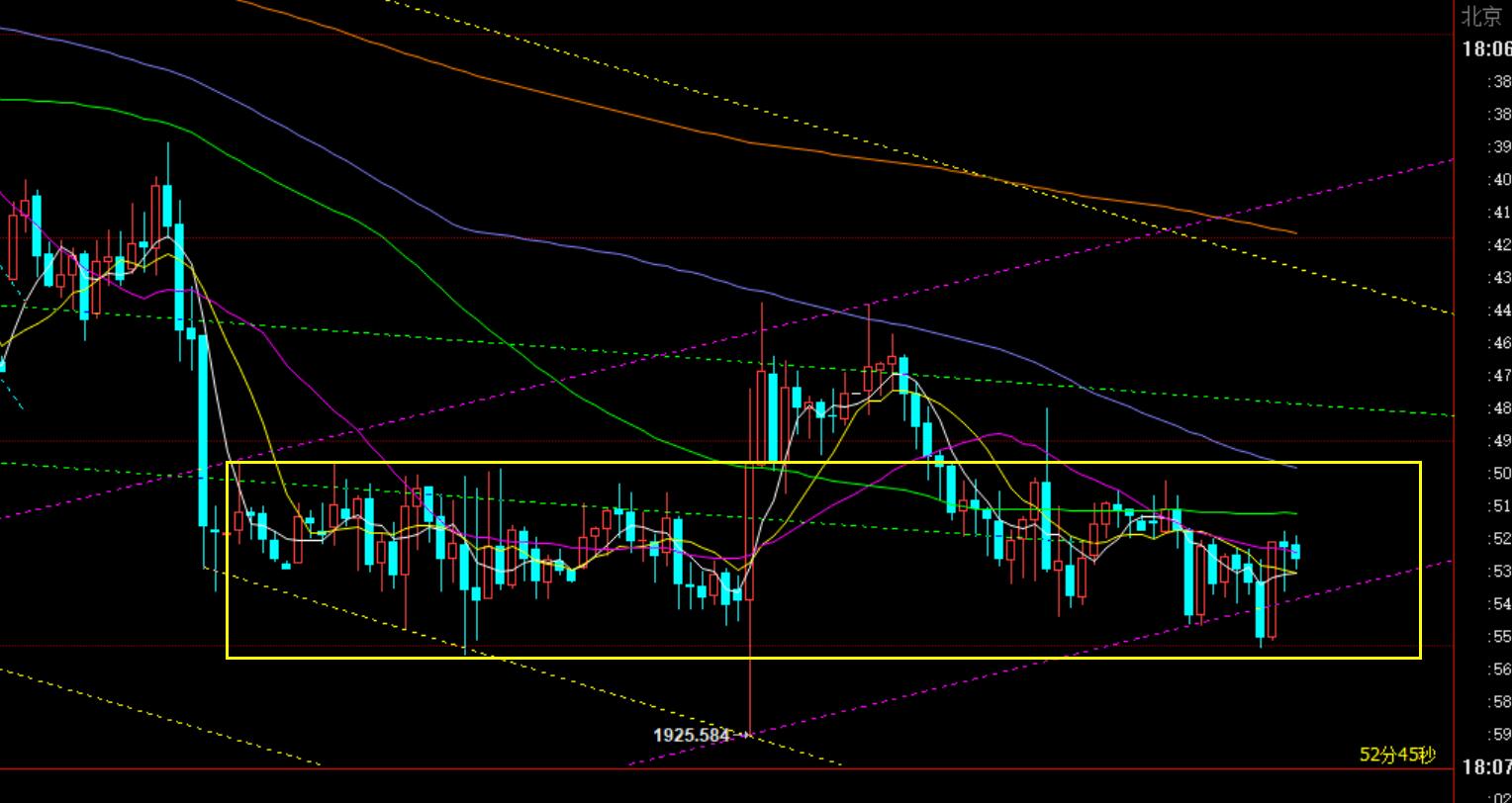The width and height of the screenshot is (1512, 803).
Task: Click the :50 row in time list
Action: (x=1498, y=474)
